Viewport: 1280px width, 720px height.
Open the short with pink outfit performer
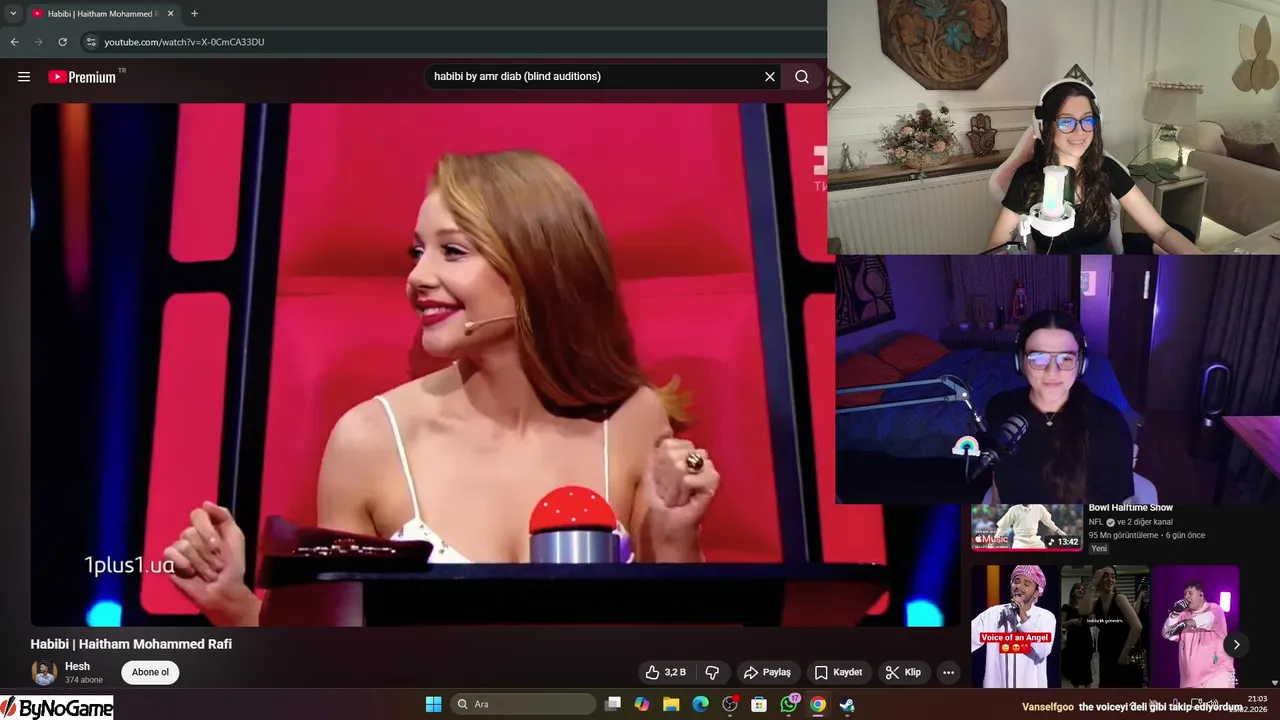(1195, 626)
